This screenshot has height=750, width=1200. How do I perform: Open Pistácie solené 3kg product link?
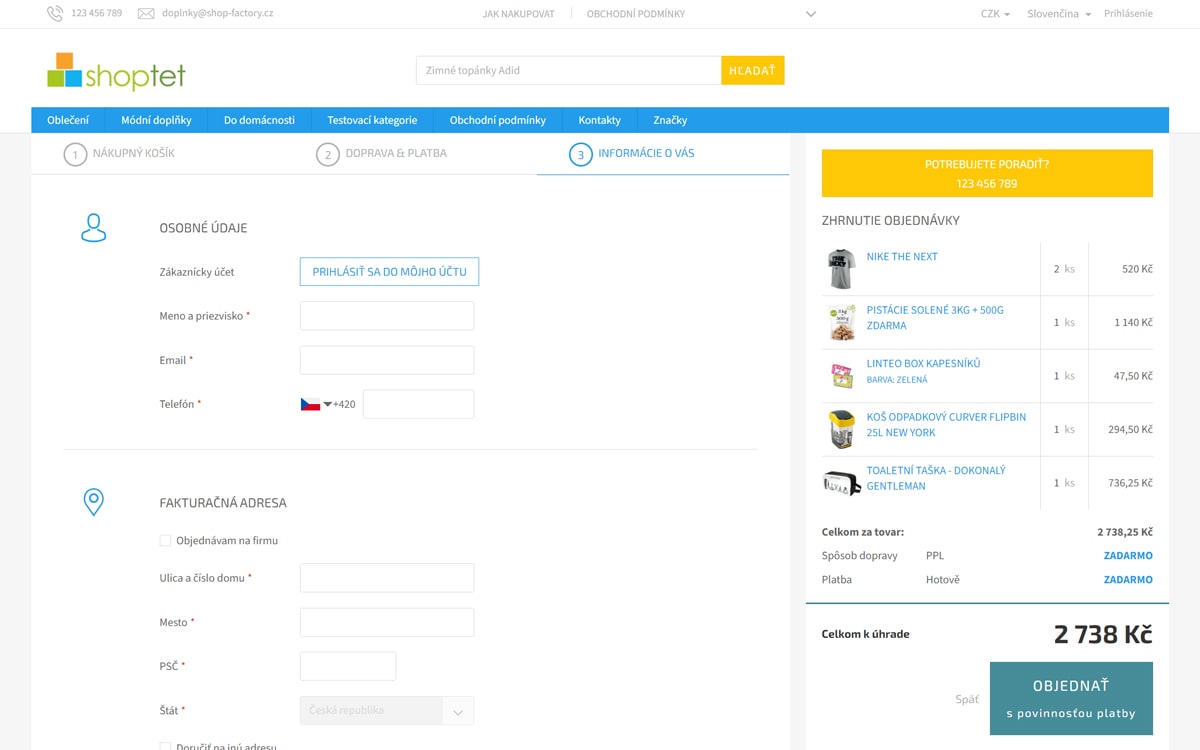[935, 318]
